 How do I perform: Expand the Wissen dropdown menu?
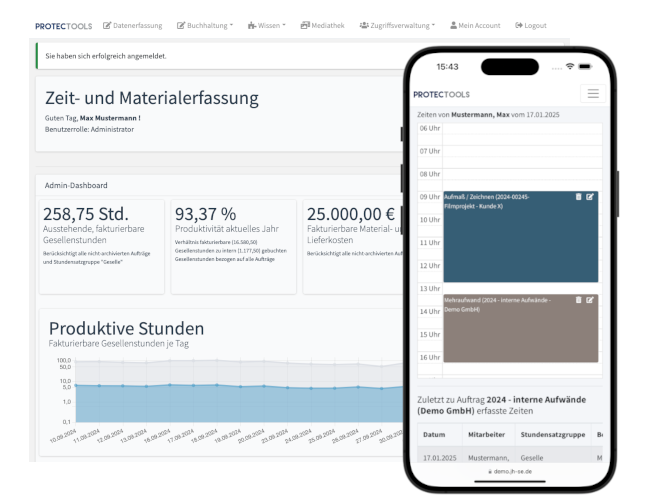(266, 25)
